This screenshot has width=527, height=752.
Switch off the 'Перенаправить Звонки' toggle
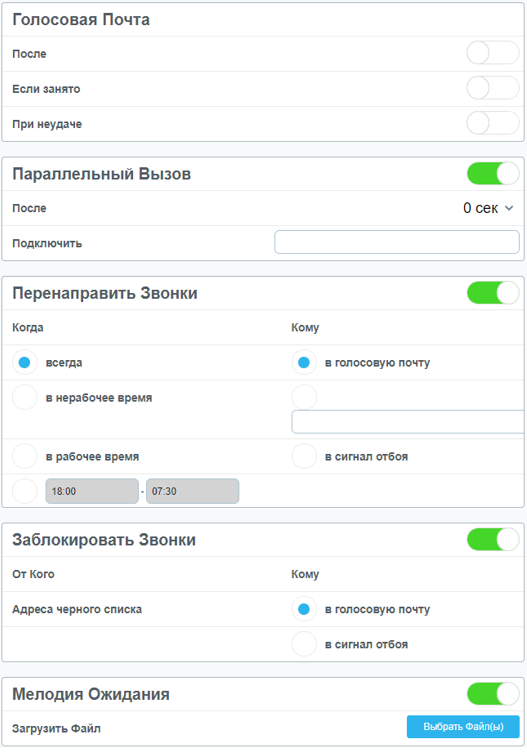492,293
